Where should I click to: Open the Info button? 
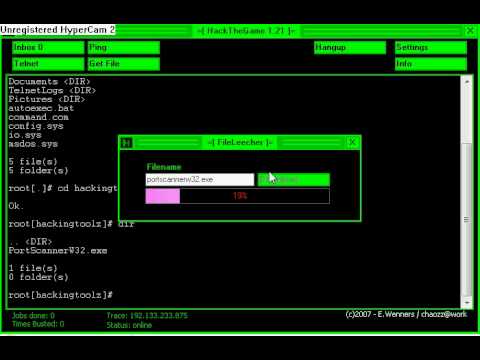(431, 64)
